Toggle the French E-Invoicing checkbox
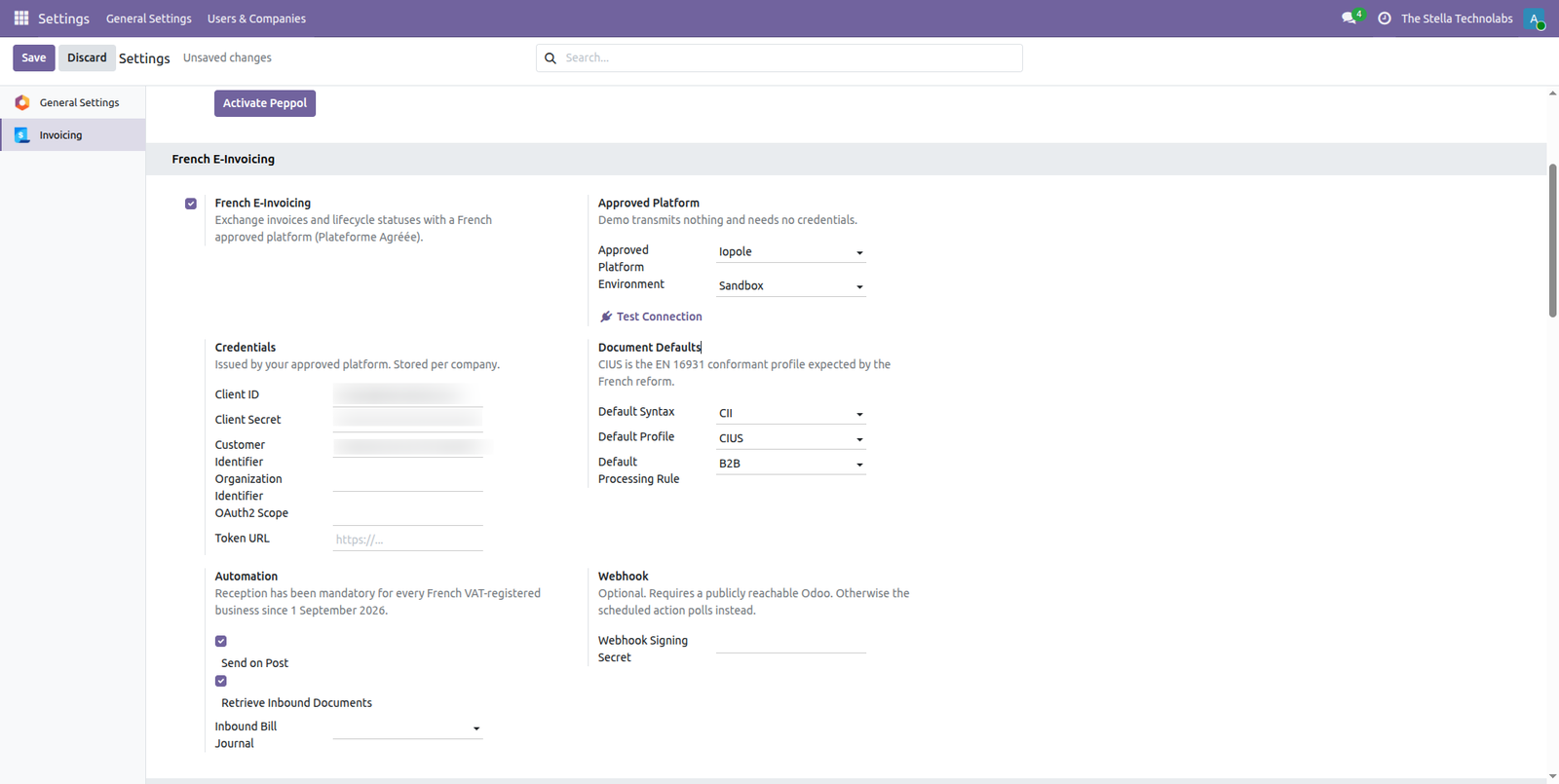 pyautogui.click(x=191, y=204)
